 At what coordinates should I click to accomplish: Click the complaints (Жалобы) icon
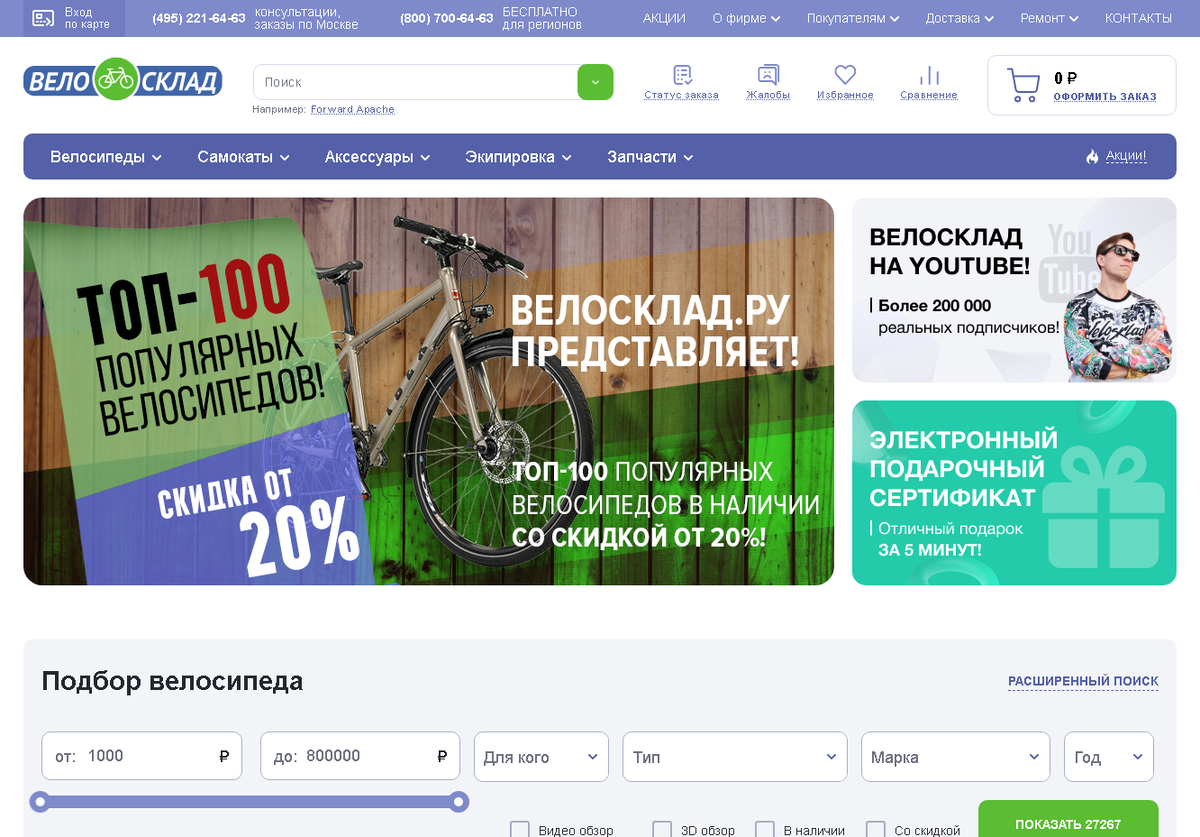pyautogui.click(x=768, y=75)
